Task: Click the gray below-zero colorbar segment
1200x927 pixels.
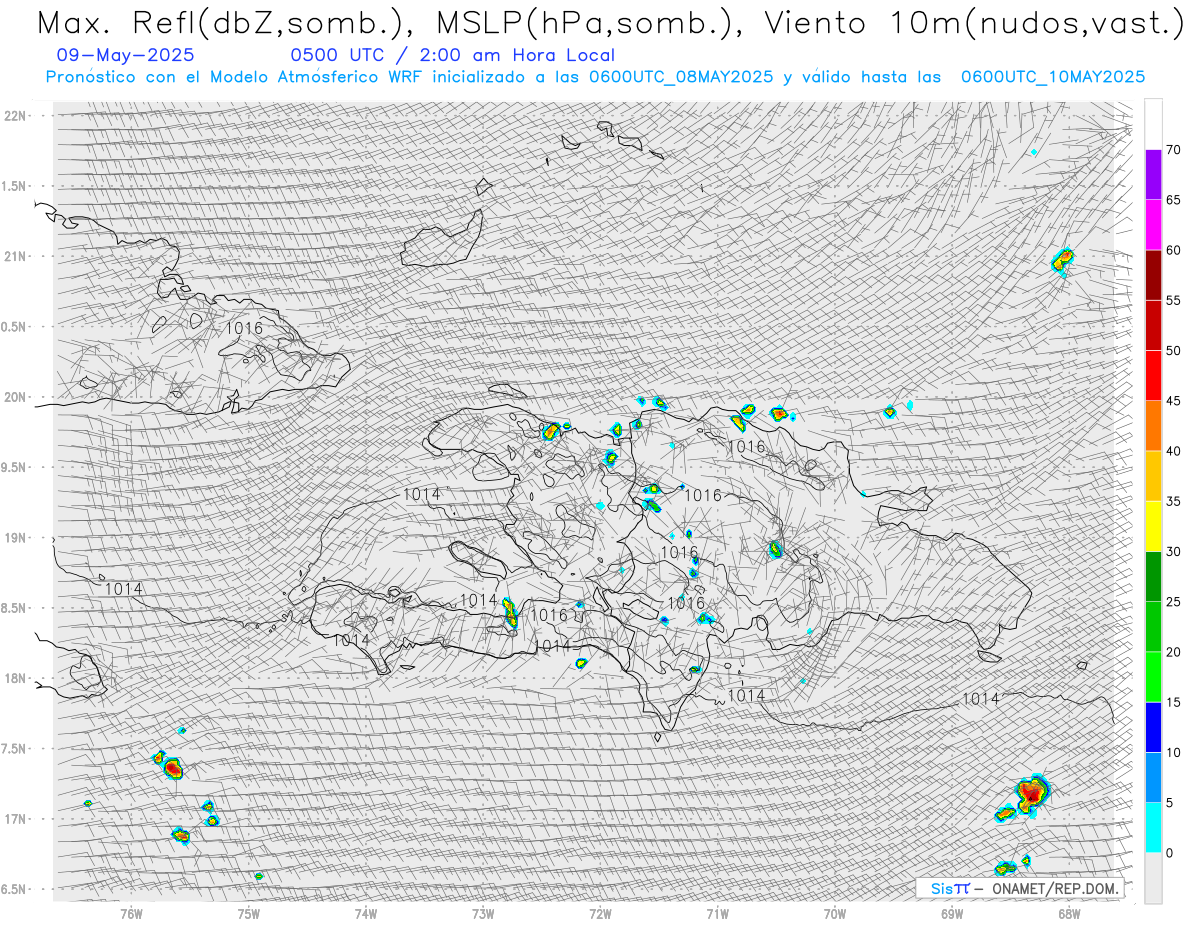Action: pos(1153,878)
